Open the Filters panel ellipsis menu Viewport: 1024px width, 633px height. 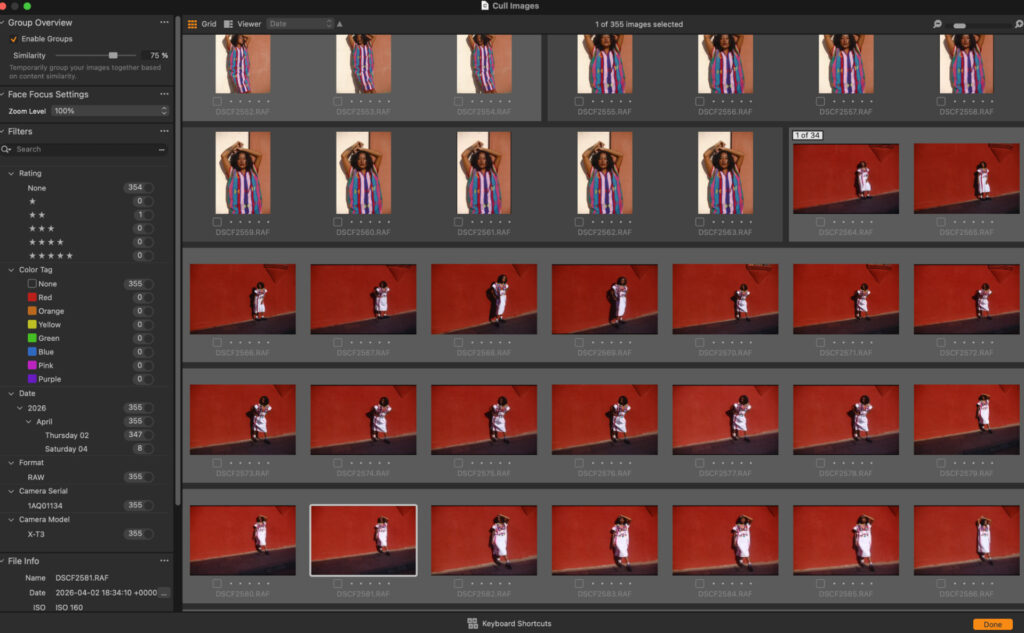pyautogui.click(x=165, y=130)
